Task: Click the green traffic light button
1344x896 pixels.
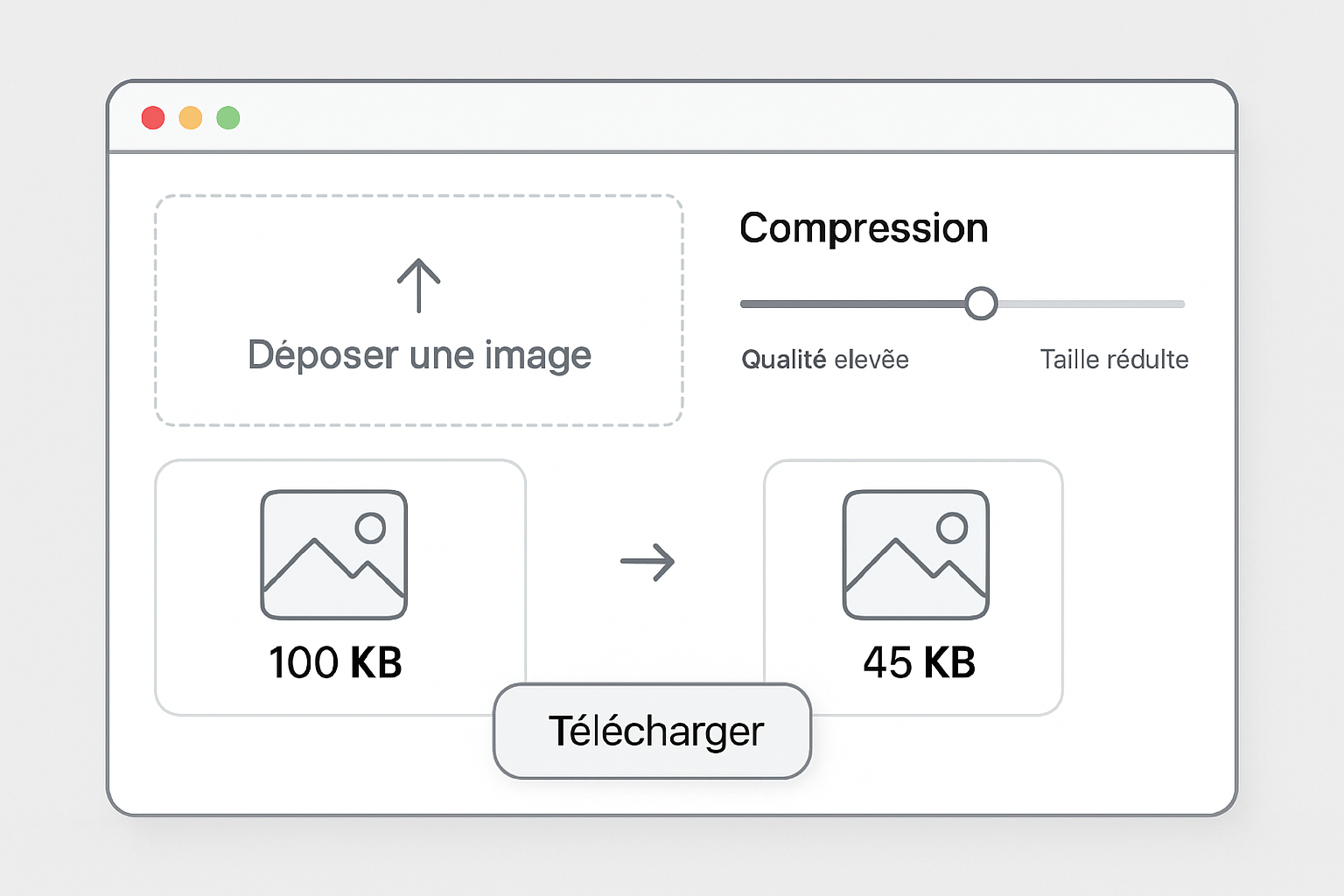Action: 228,117
